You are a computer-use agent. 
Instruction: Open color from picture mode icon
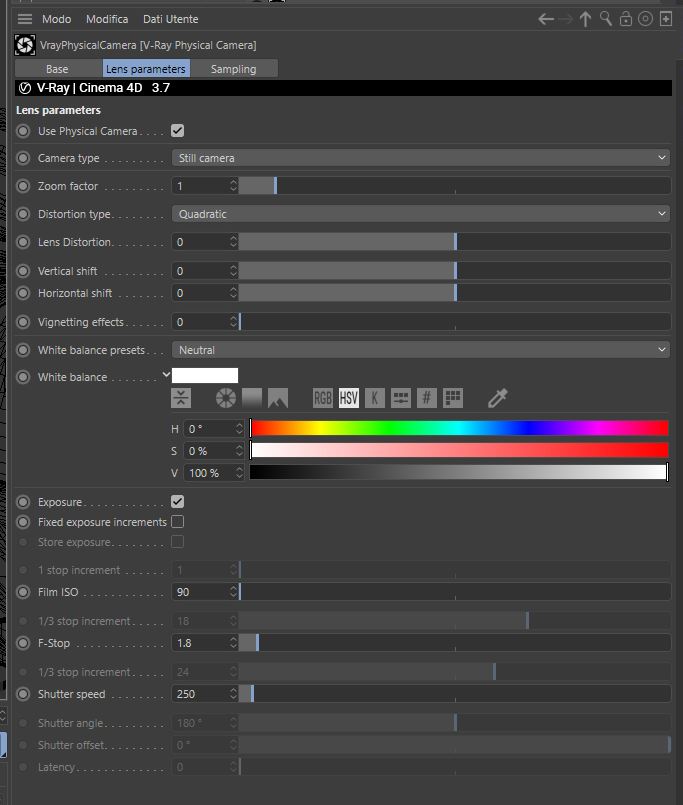278,398
